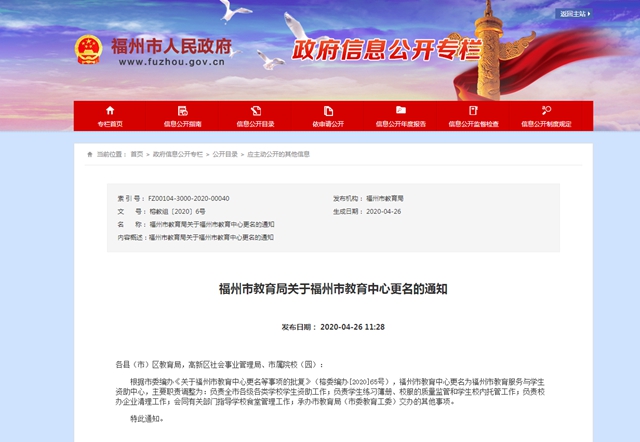The height and width of the screenshot is (442, 640).
Task: Click the national emblem logo
Action: coord(90,50)
